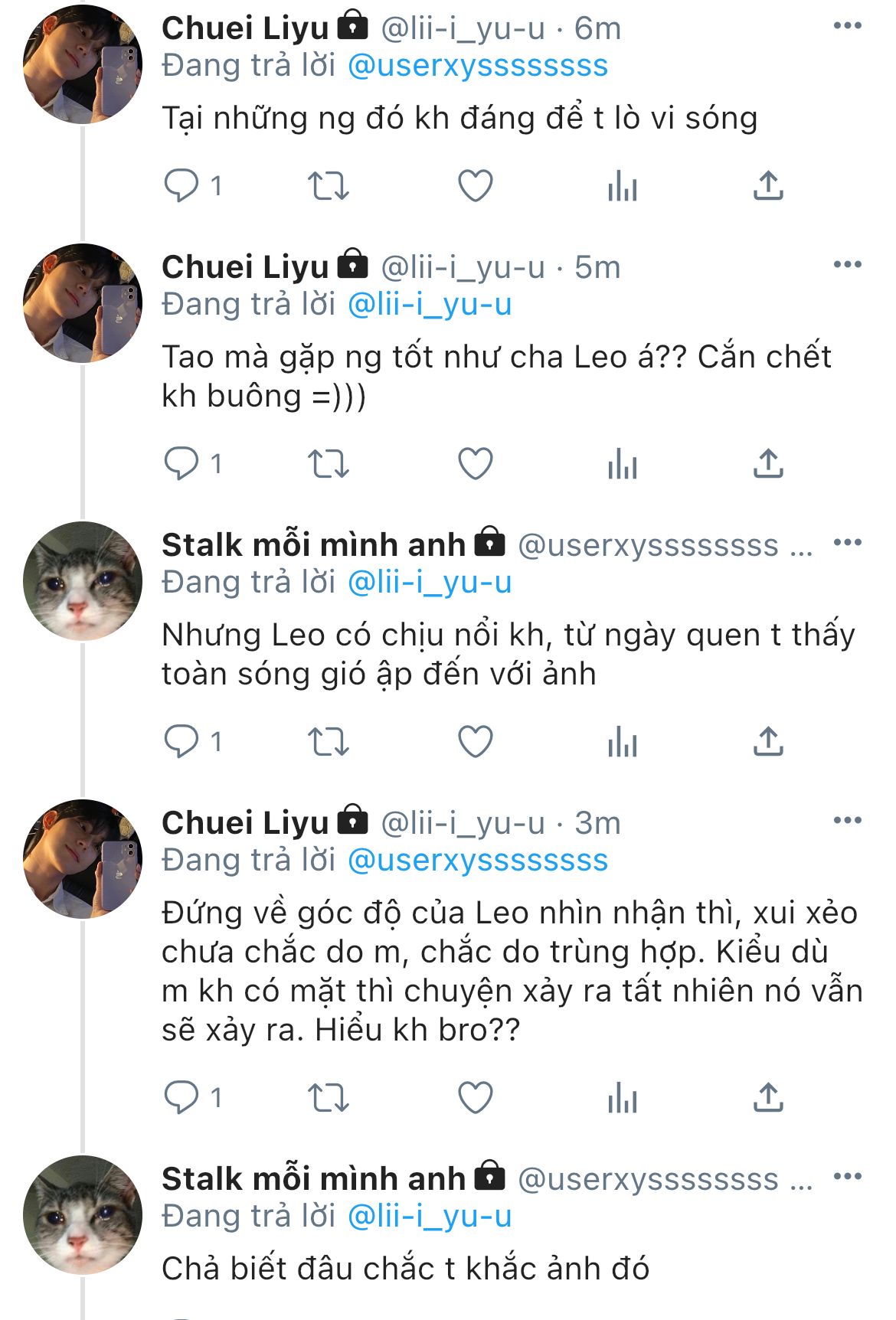The image size is (896, 1320).
Task: Open @lii-i_yu-u mention in the 5m tweet
Action: click(x=430, y=305)
